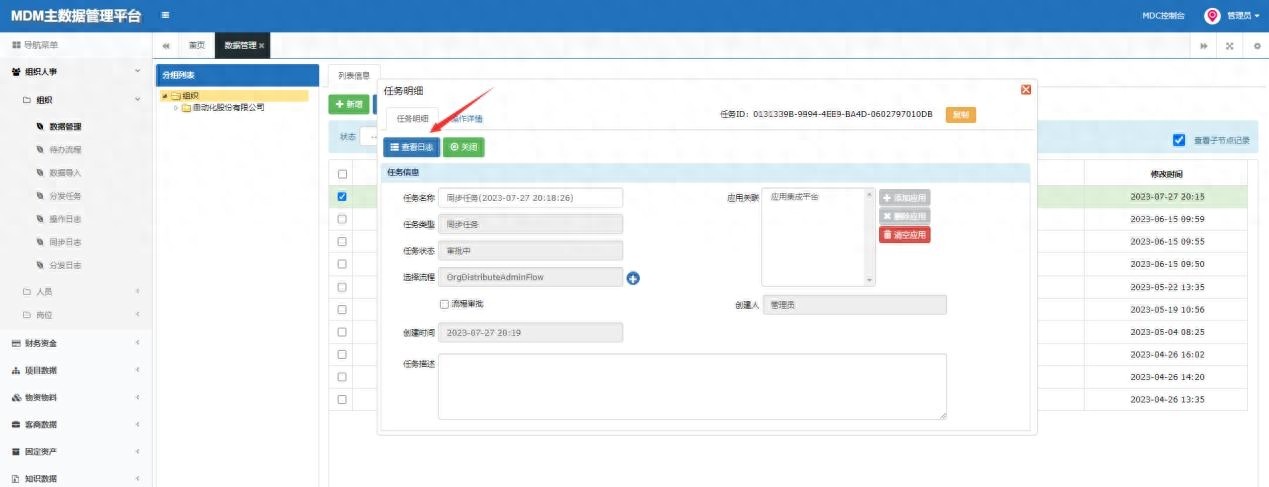Expand the 人员 submenu

click(x=137, y=292)
